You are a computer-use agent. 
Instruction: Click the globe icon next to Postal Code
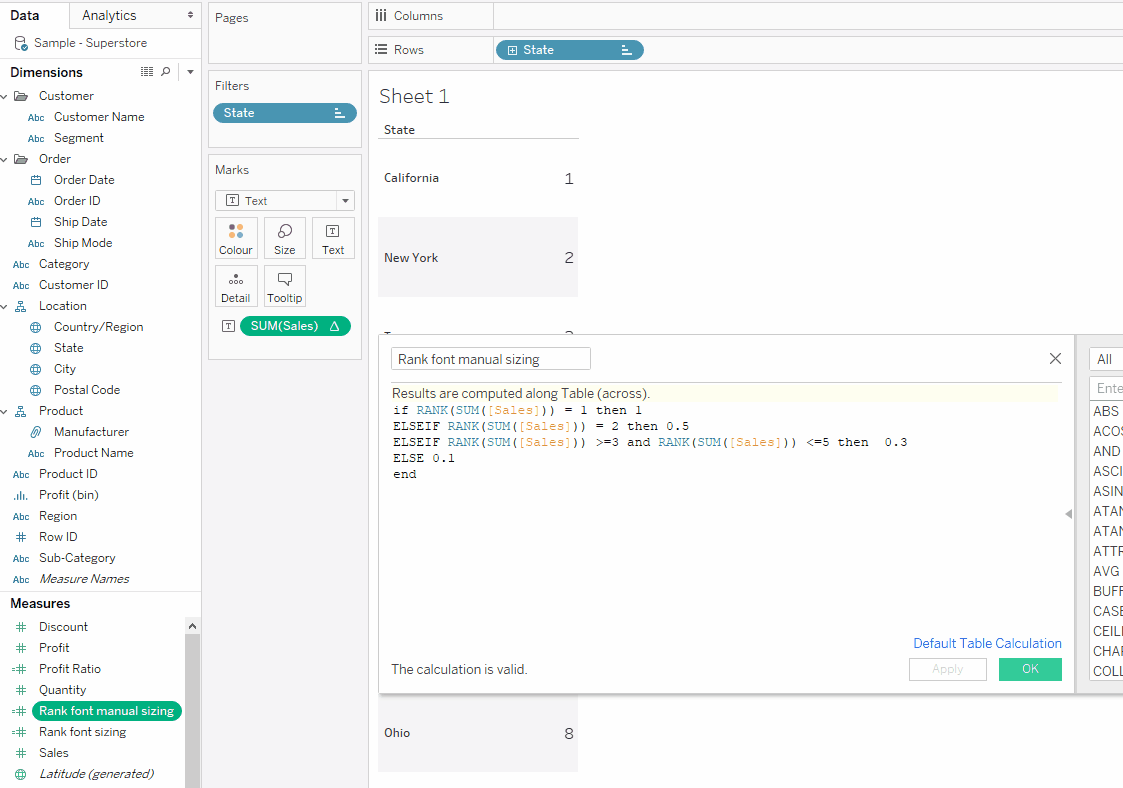37,389
